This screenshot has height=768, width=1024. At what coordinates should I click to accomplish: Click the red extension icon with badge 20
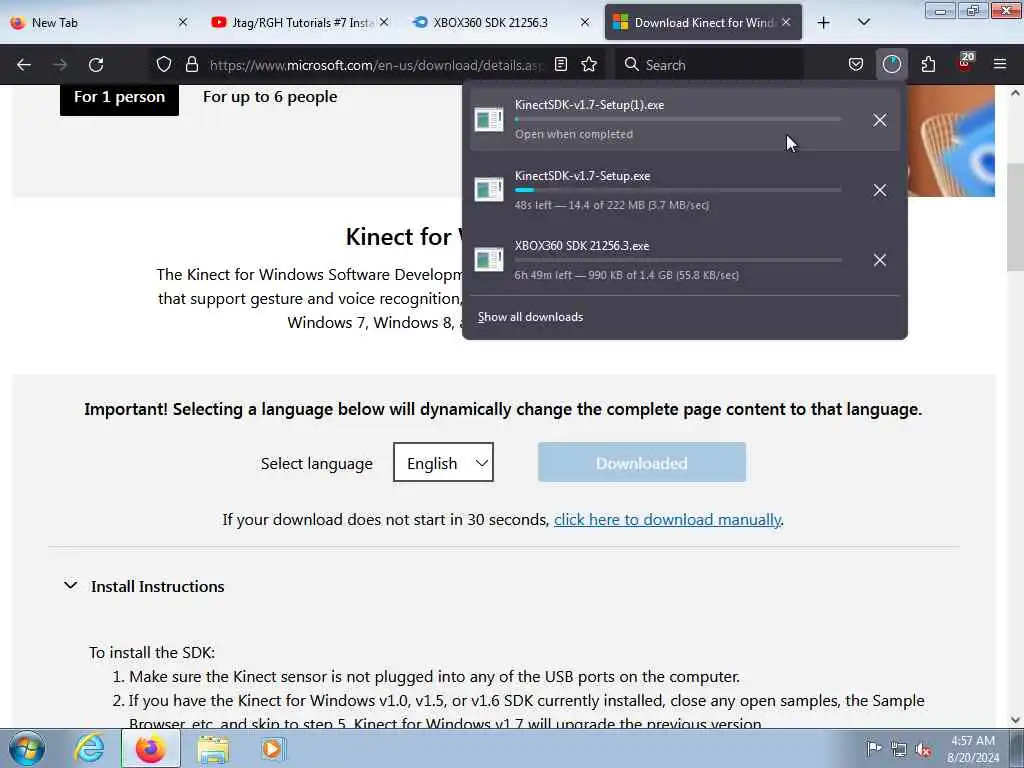[x=965, y=63]
